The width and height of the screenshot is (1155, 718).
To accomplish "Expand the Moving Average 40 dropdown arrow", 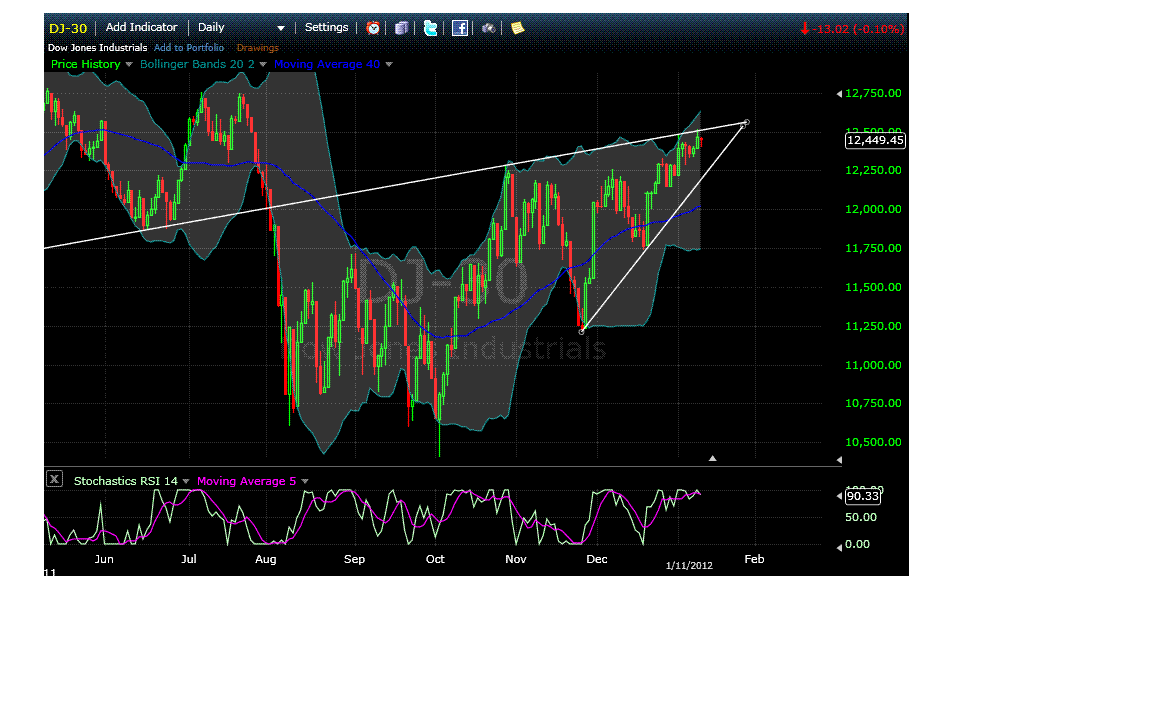I will click(389, 64).
